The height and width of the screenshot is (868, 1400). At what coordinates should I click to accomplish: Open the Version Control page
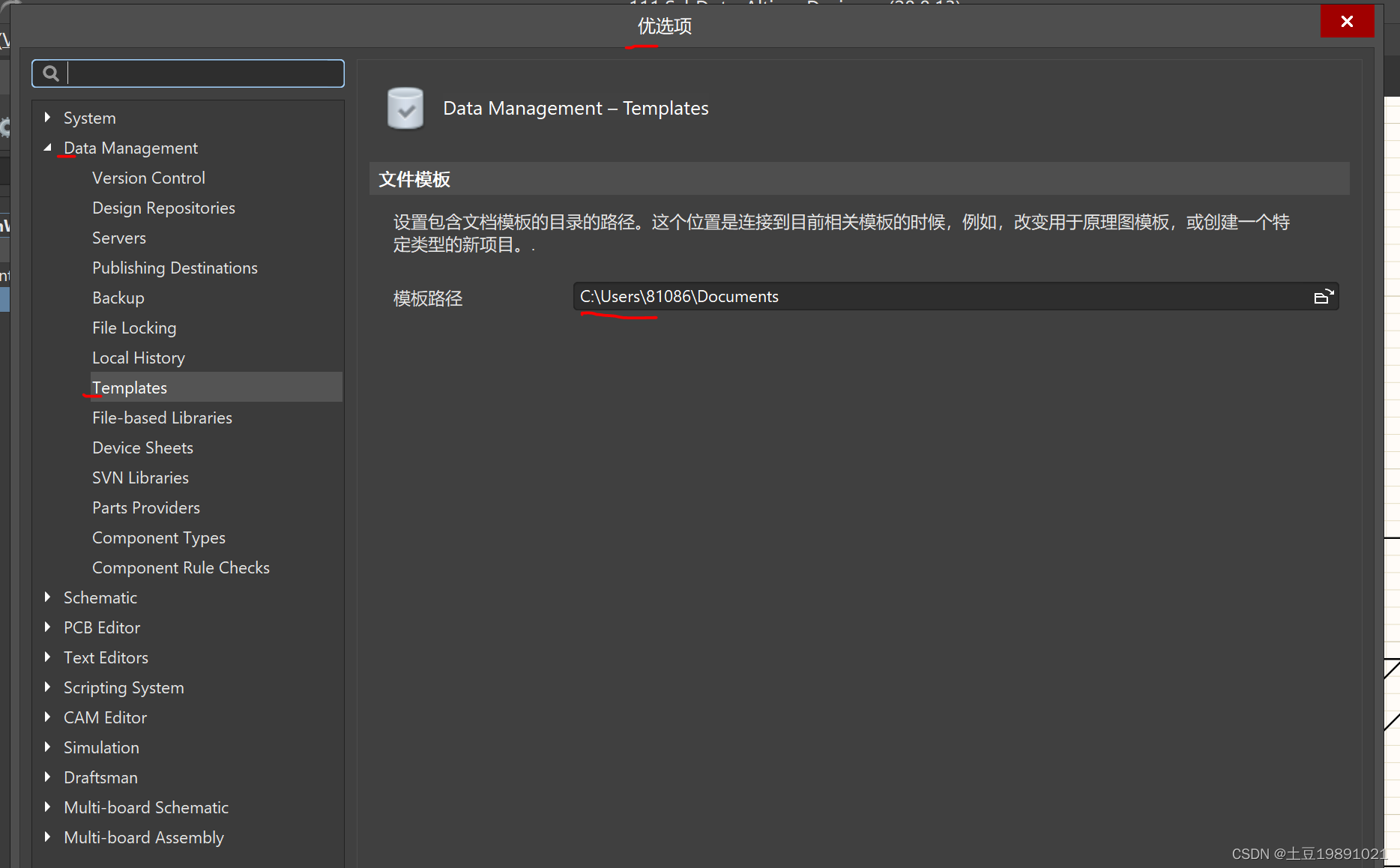[x=148, y=178]
